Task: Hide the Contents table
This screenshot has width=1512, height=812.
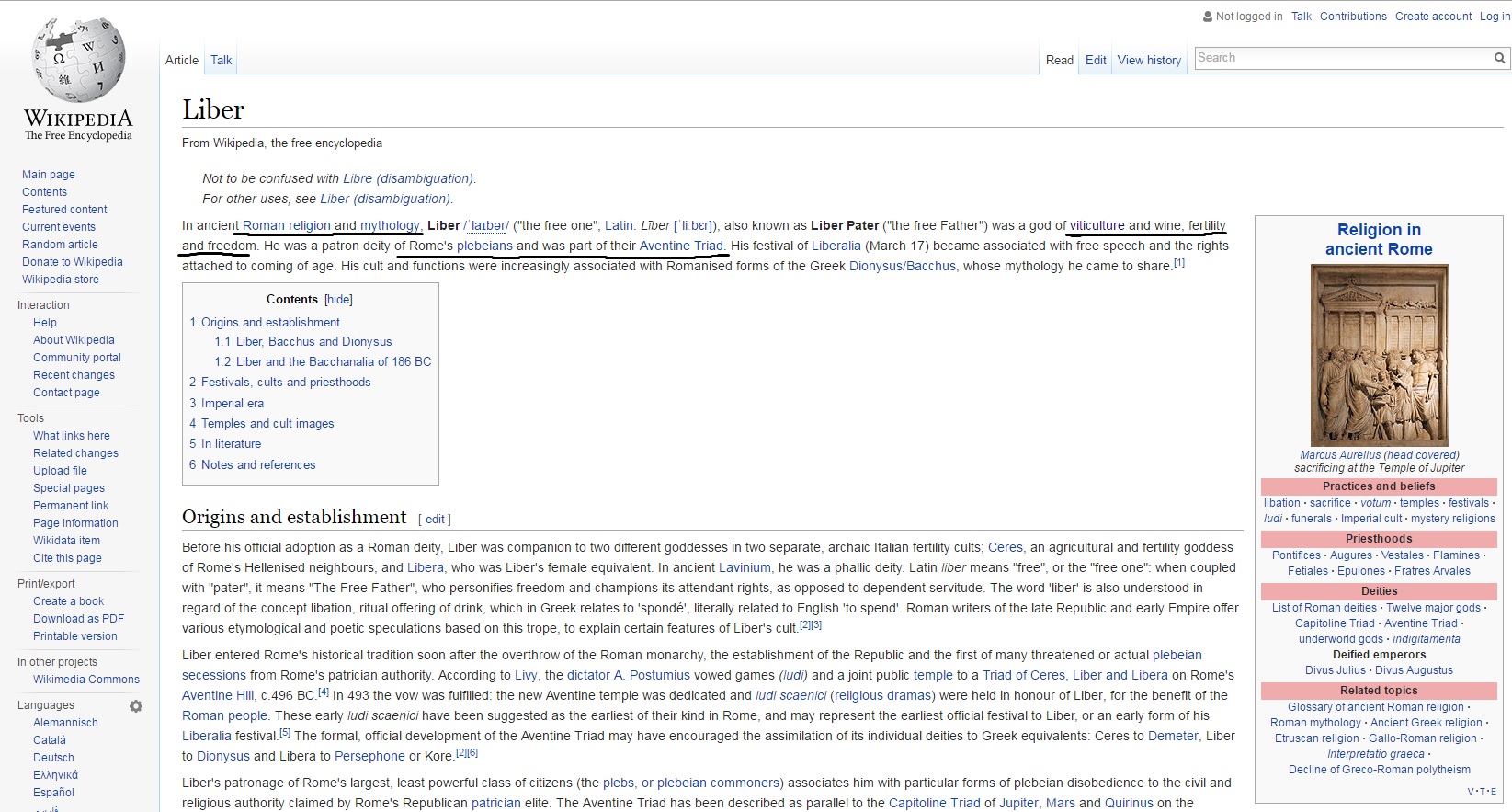Action: pos(338,300)
